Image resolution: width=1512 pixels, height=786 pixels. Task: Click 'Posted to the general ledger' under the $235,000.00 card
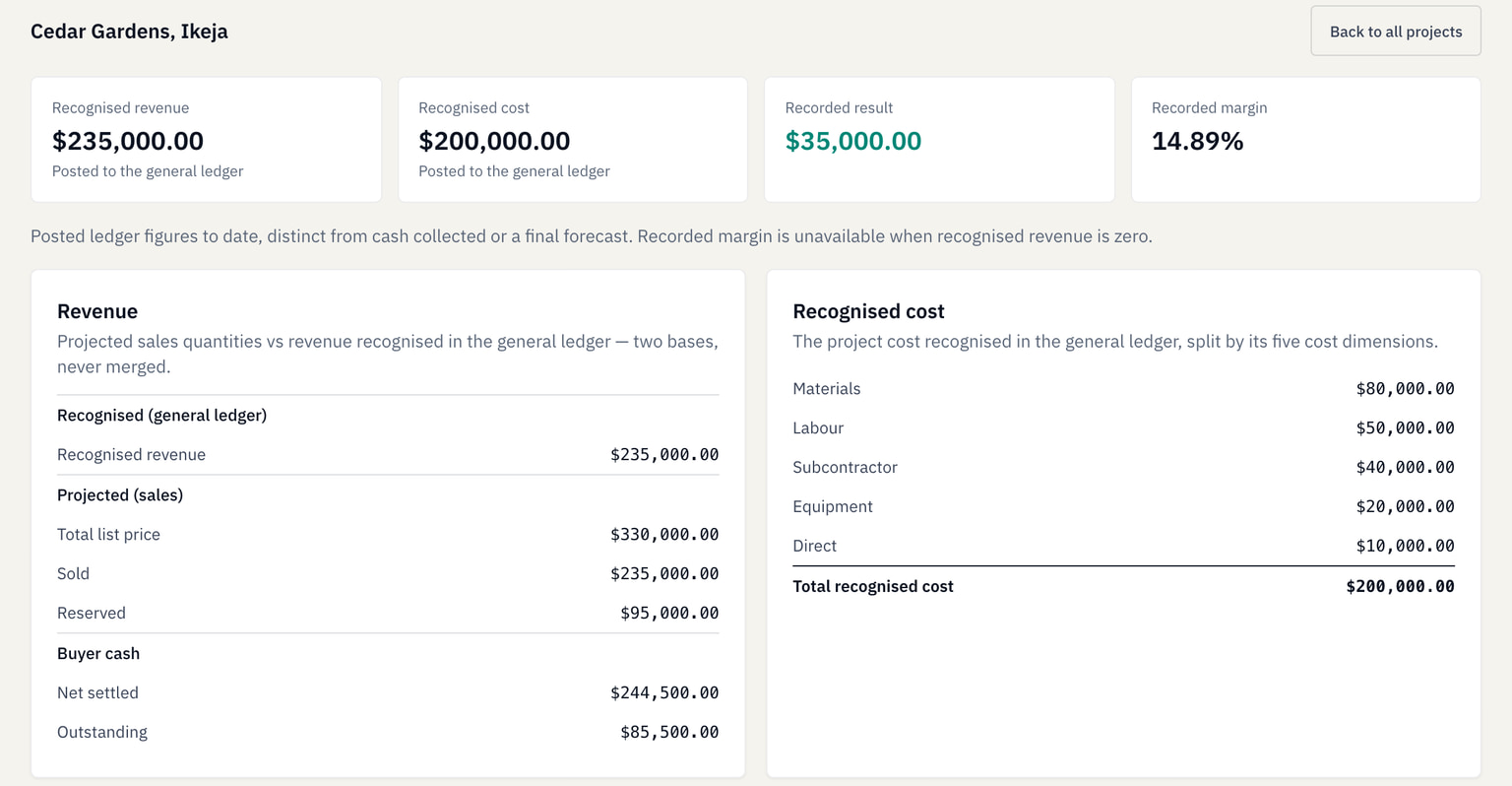coord(148,171)
